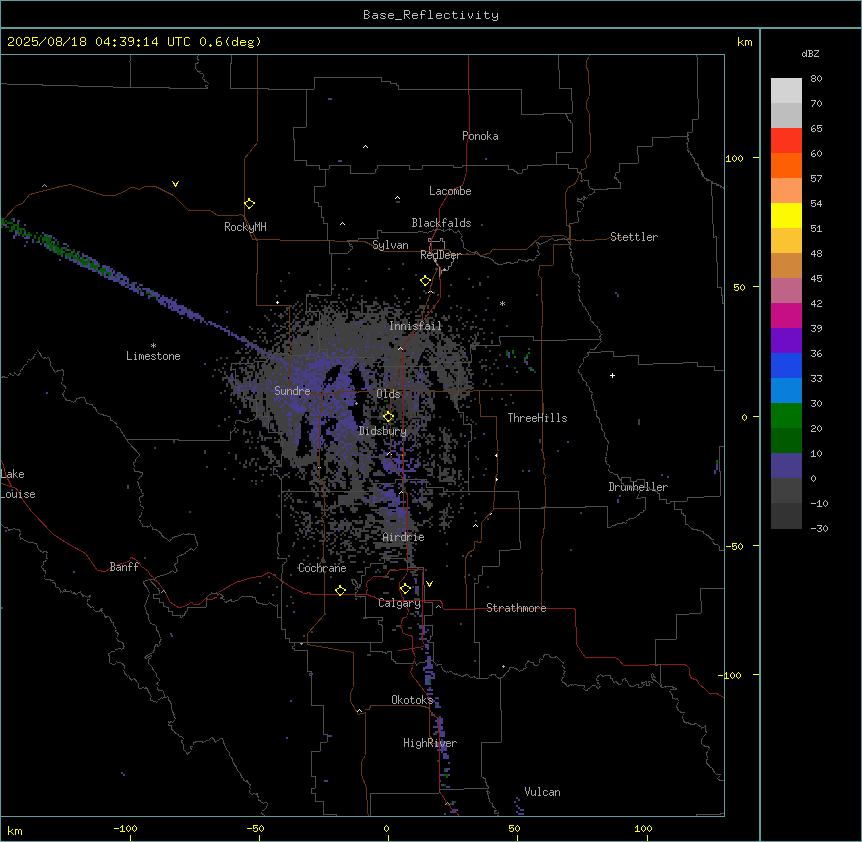
Task: Pick the purple 39 dBZ legend swatch
Action: (x=786, y=341)
